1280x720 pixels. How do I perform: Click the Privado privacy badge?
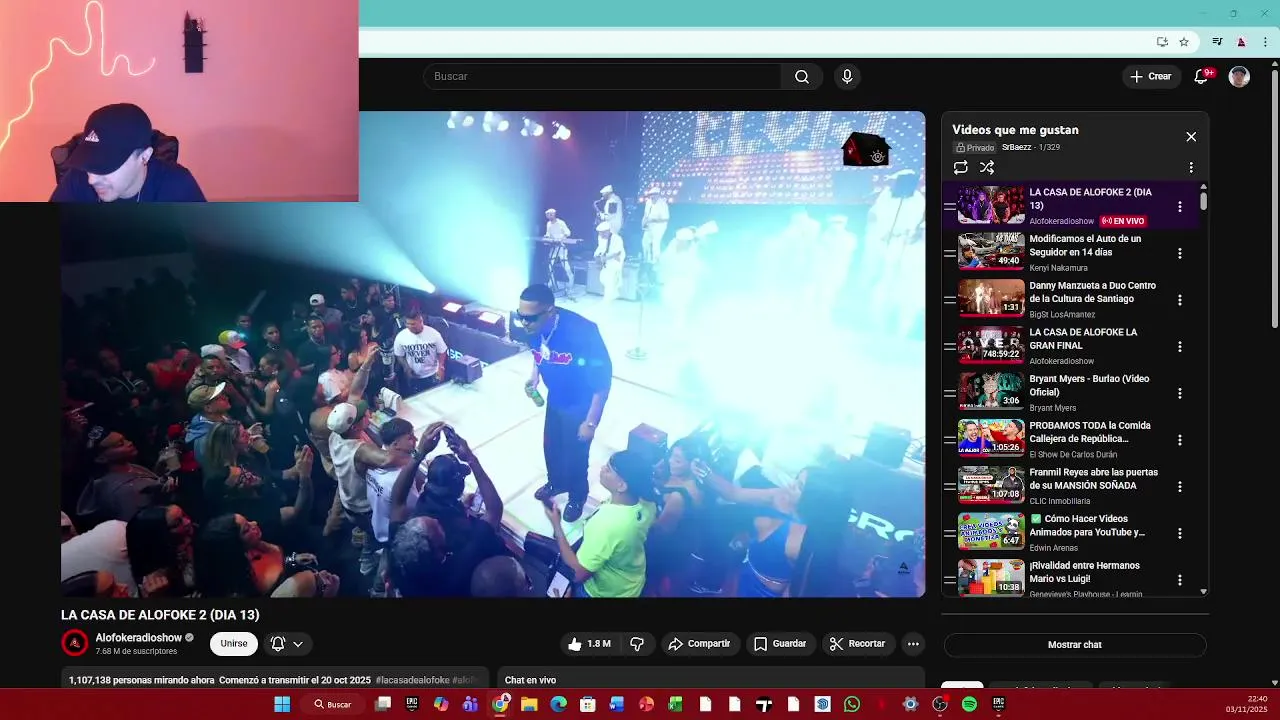pyautogui.click(x=974, y=148)
